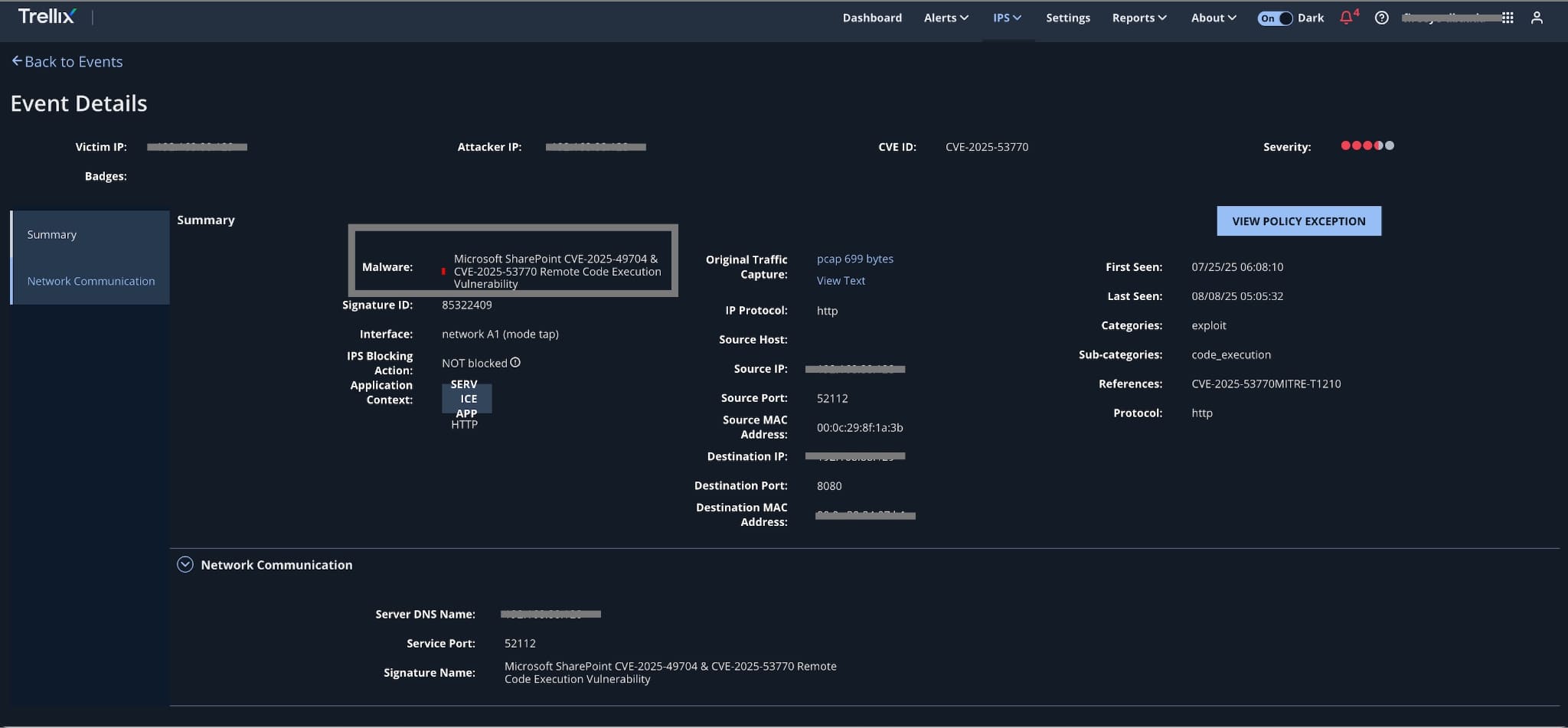Click source MAC 00:0c:29:8f:1a:3b
1568x728 pixels.
pos(860,427)
